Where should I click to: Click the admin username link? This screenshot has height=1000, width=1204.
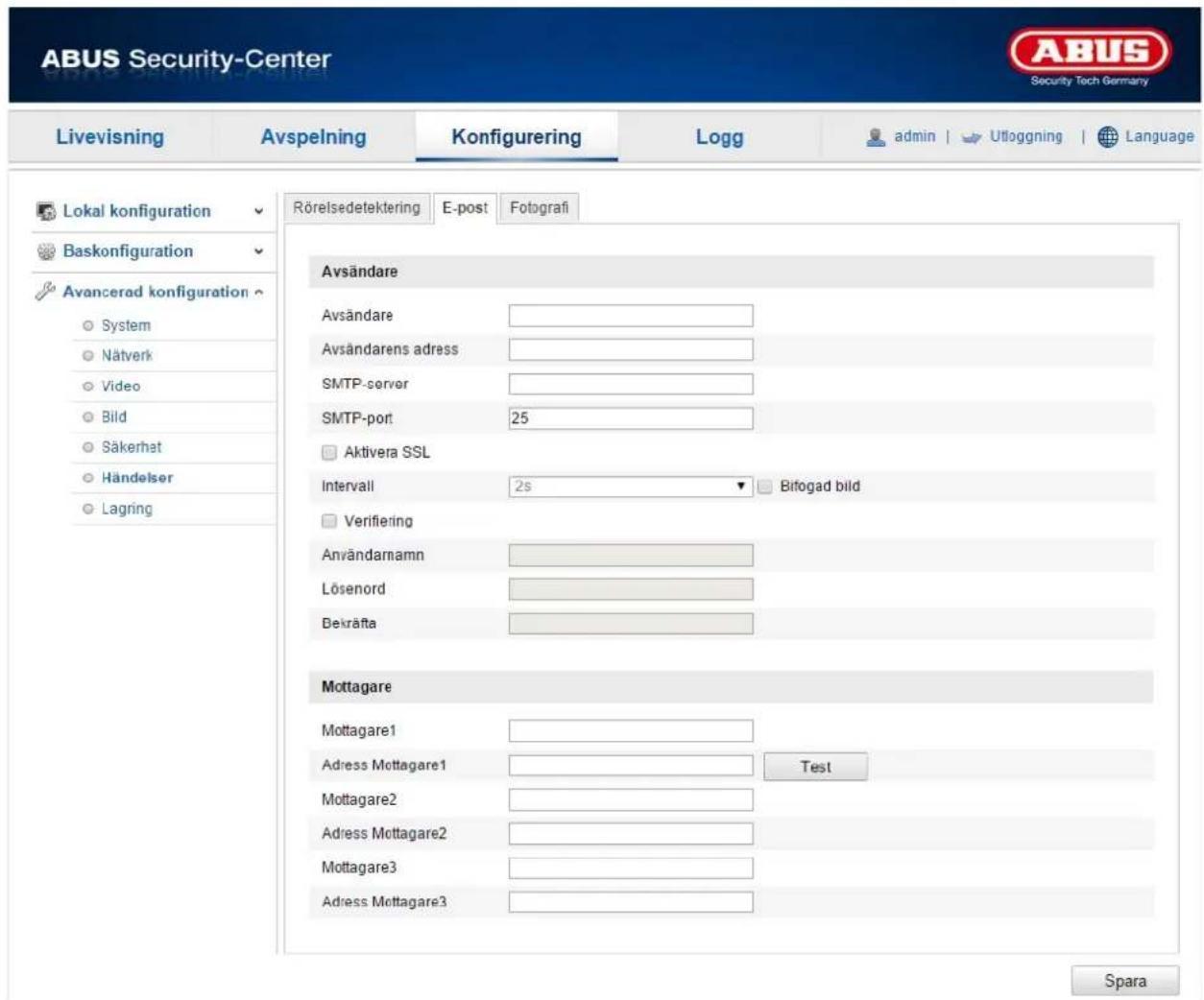(914, 136)
